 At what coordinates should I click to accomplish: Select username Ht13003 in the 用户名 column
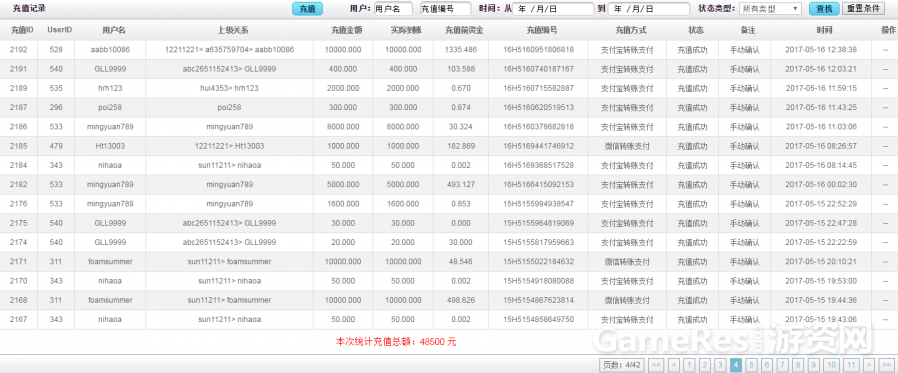110,146
